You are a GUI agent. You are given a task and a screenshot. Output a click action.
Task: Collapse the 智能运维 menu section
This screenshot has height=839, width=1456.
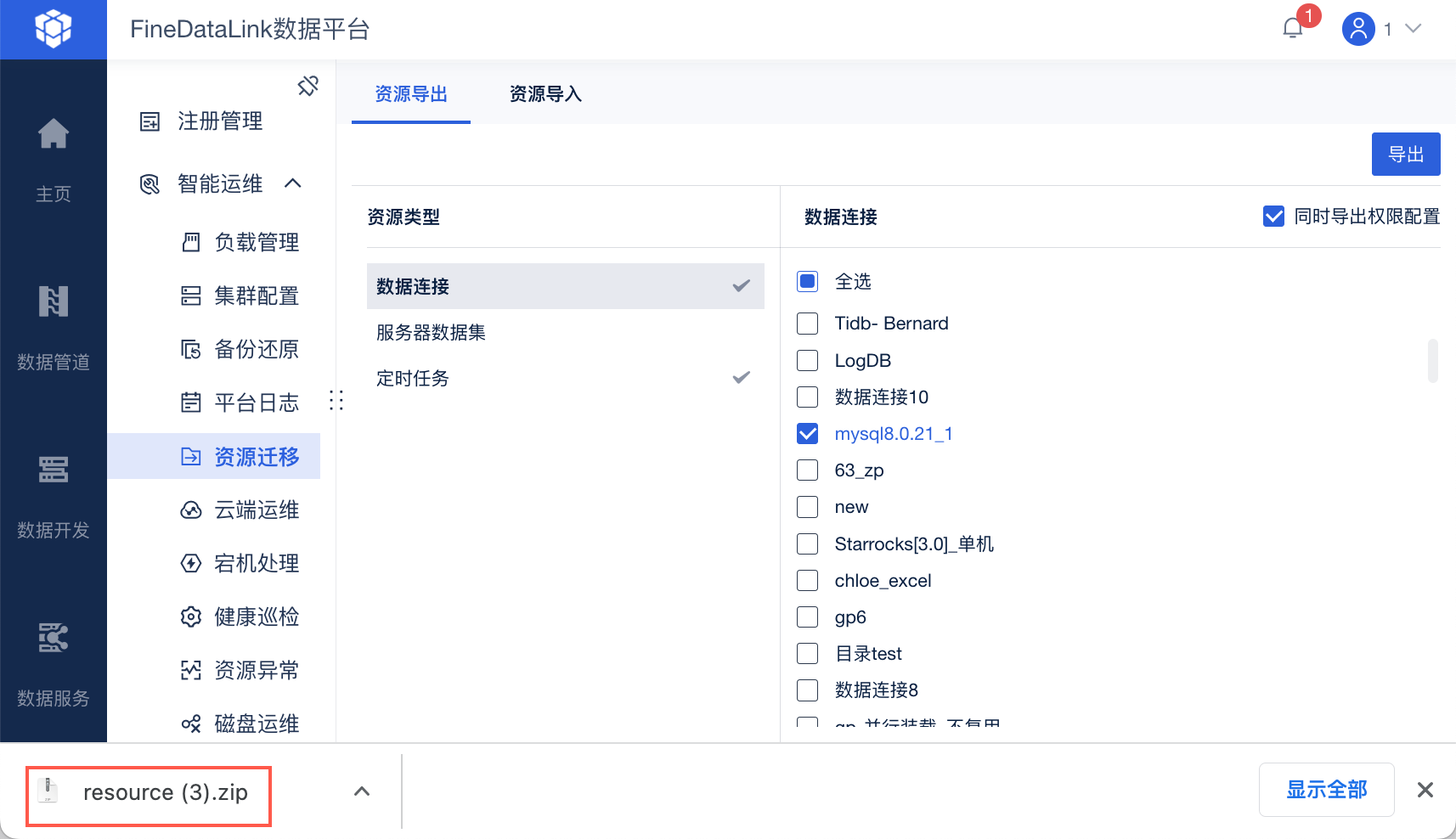point(293,183)
